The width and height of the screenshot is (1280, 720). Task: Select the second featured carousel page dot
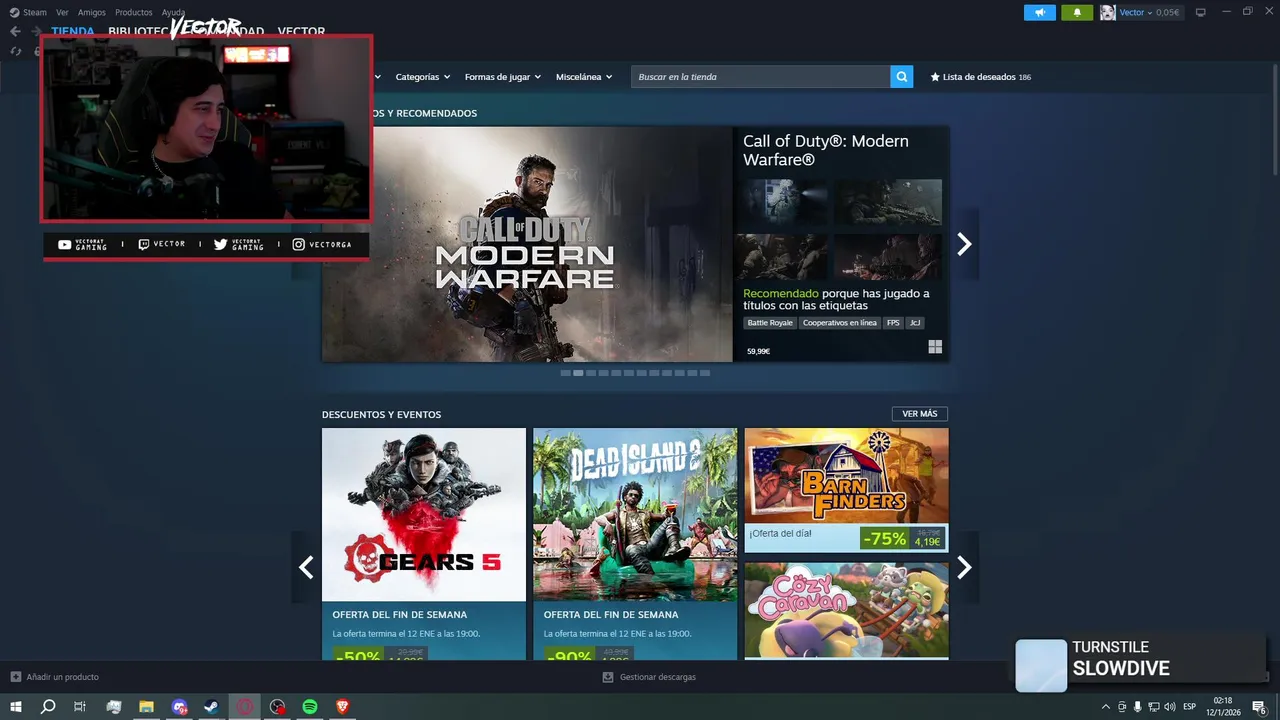pyautogui.click(x=578, y=373)
